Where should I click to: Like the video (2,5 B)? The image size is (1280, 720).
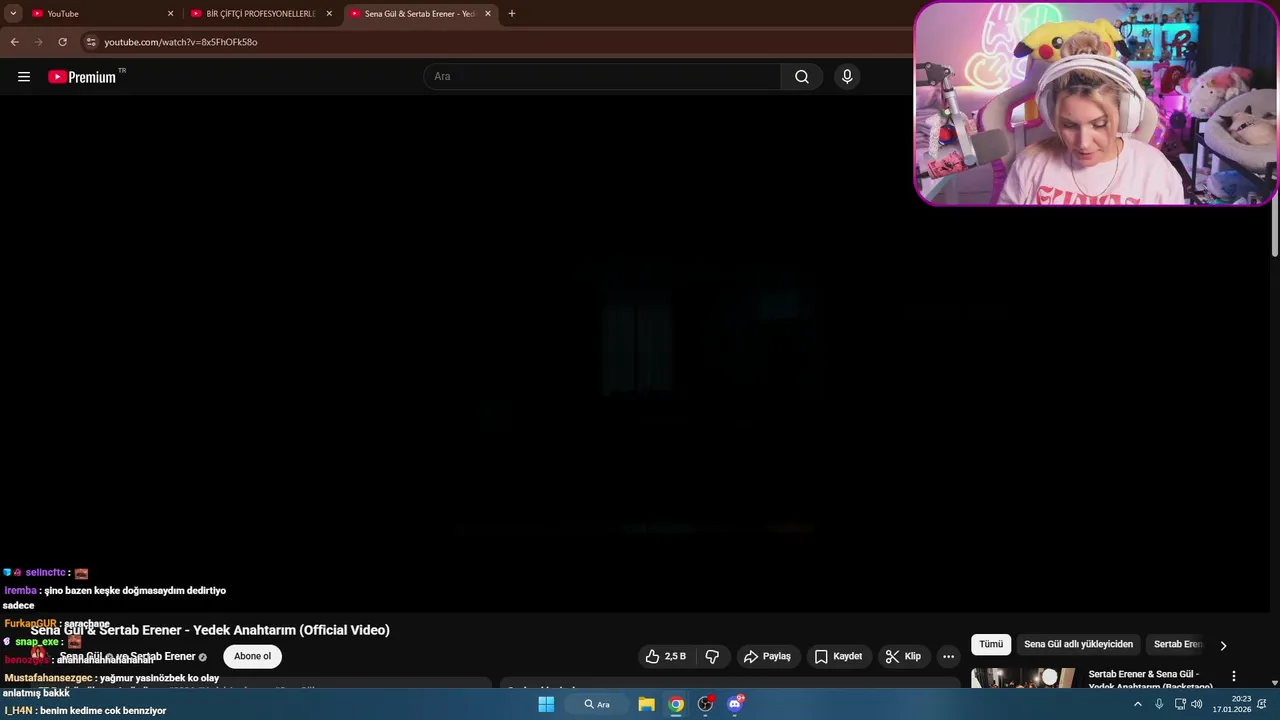point(666,656)
